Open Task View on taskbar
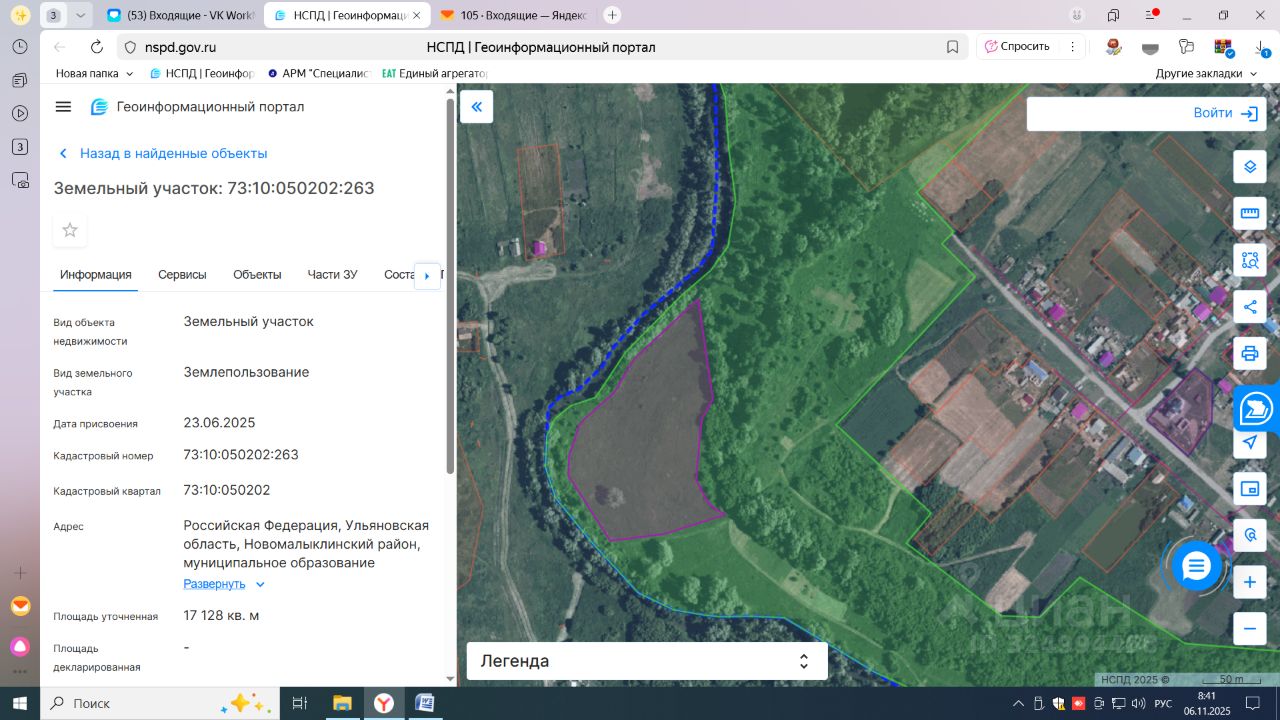Viewport: 1280px width, 720px height. coord(299,703)
